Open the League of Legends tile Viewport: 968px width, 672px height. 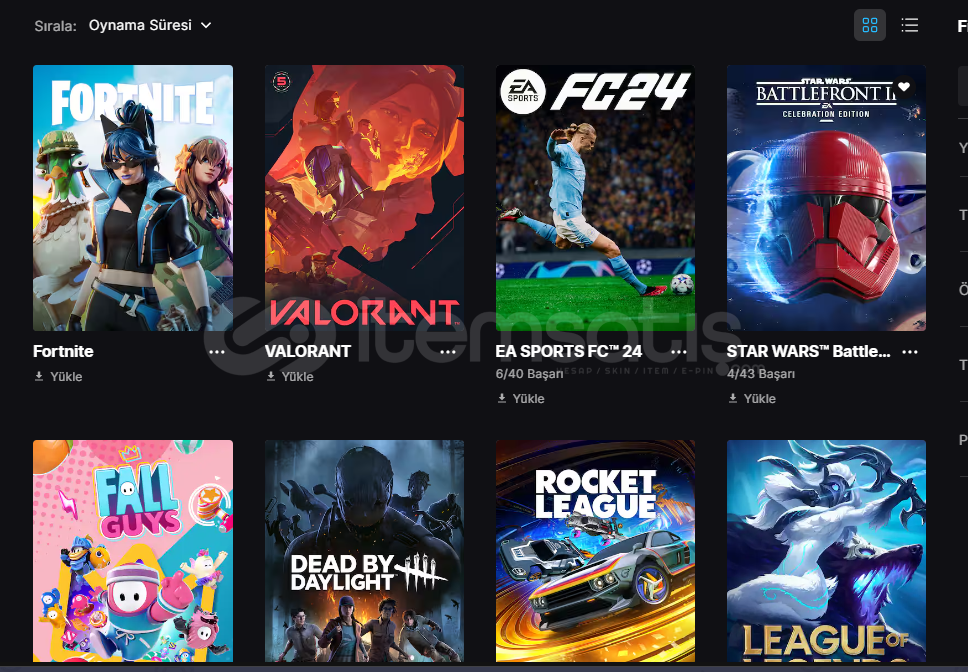click(826, 551)
